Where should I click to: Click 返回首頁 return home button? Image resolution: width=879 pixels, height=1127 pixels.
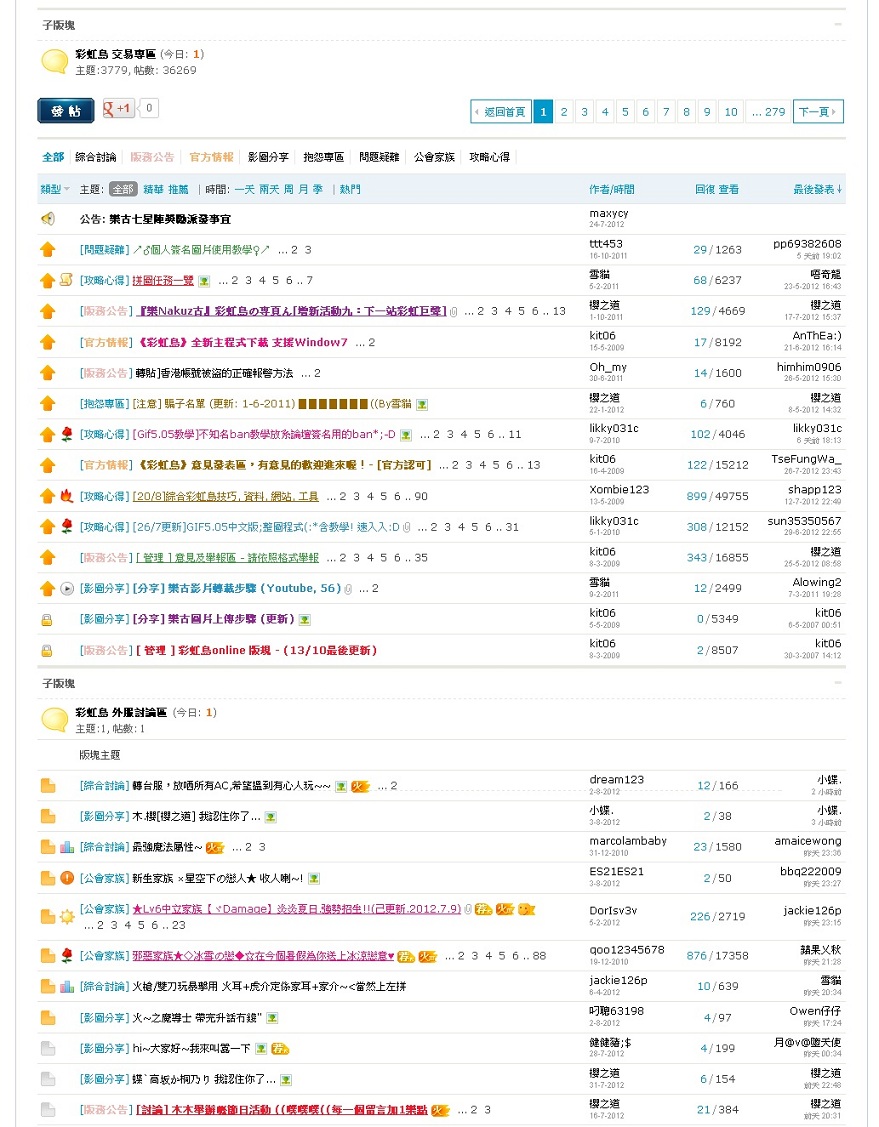[x=500, y=111]
